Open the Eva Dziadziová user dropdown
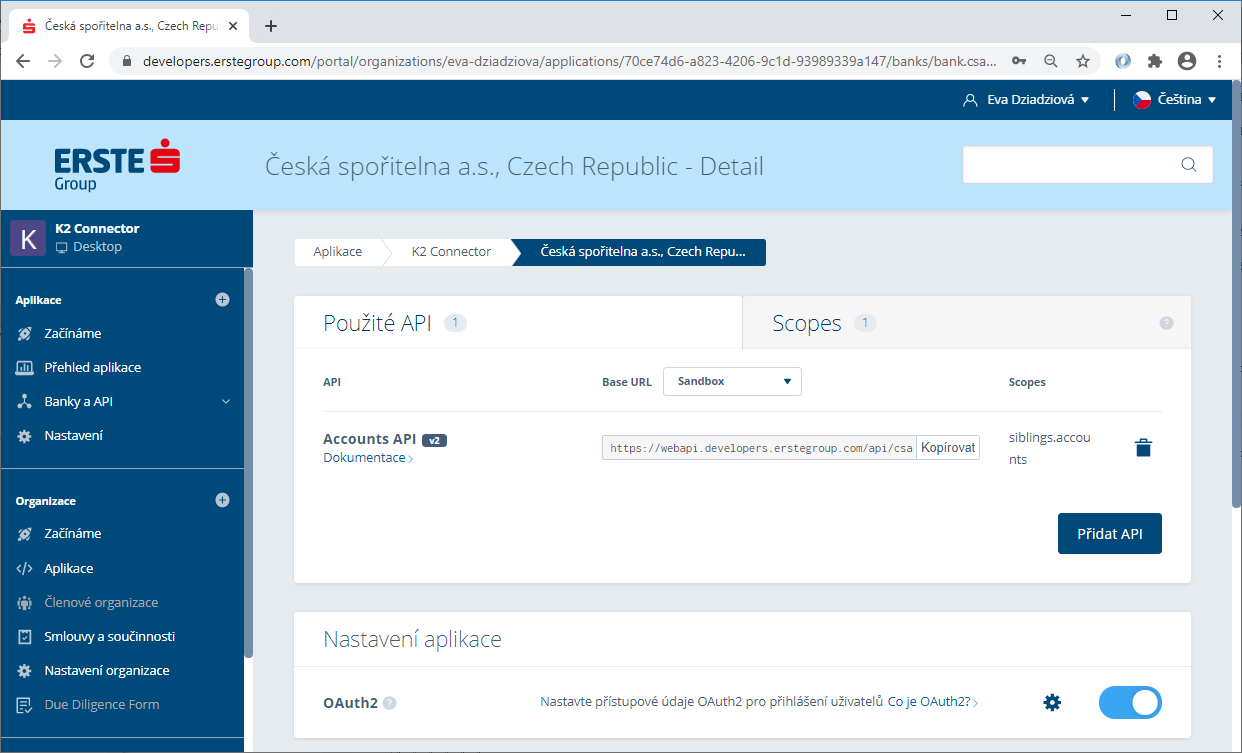This screenshot has height=753, width=1242. 1025,100
